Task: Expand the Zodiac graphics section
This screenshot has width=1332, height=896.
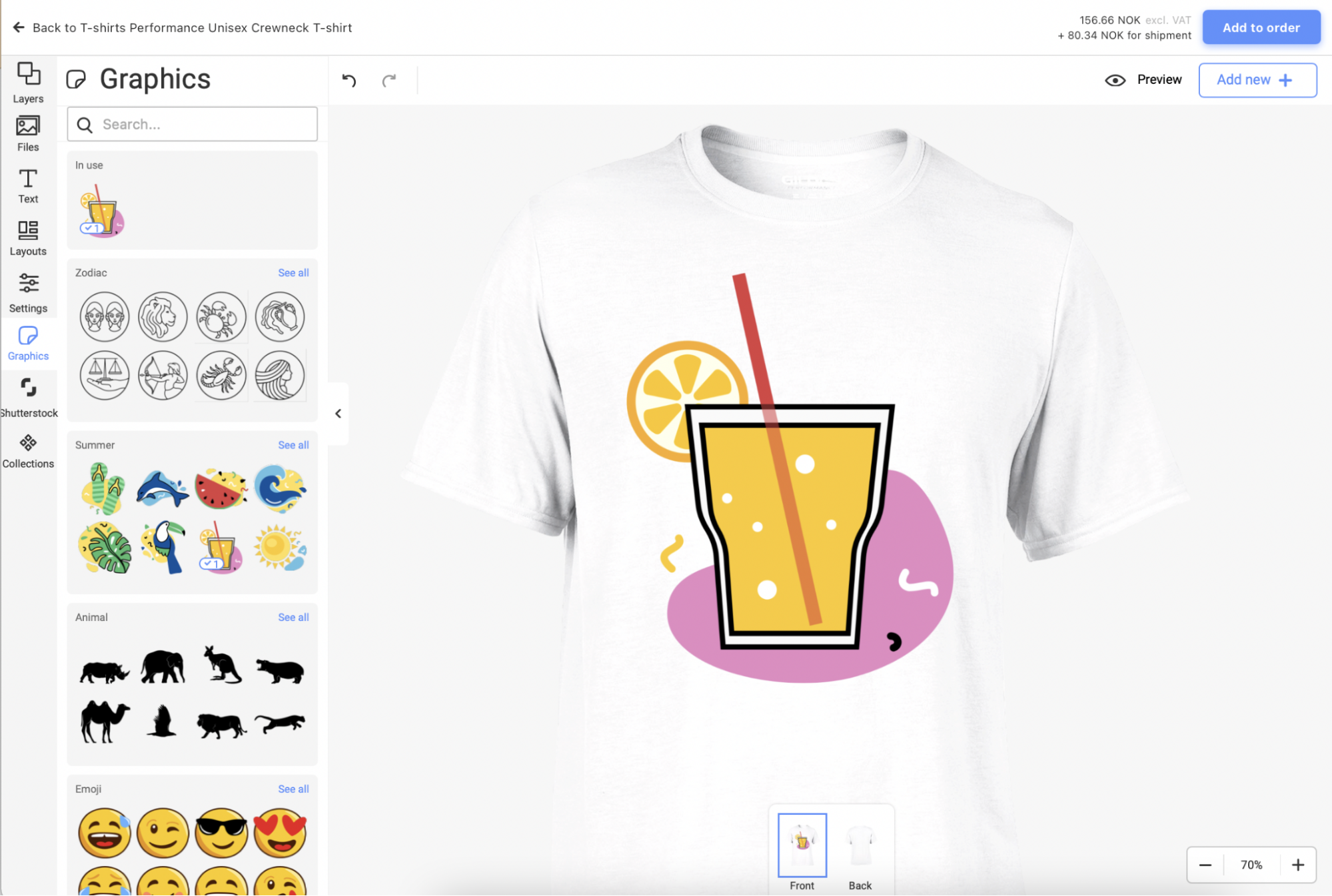Action: click(x=293, y=272)
